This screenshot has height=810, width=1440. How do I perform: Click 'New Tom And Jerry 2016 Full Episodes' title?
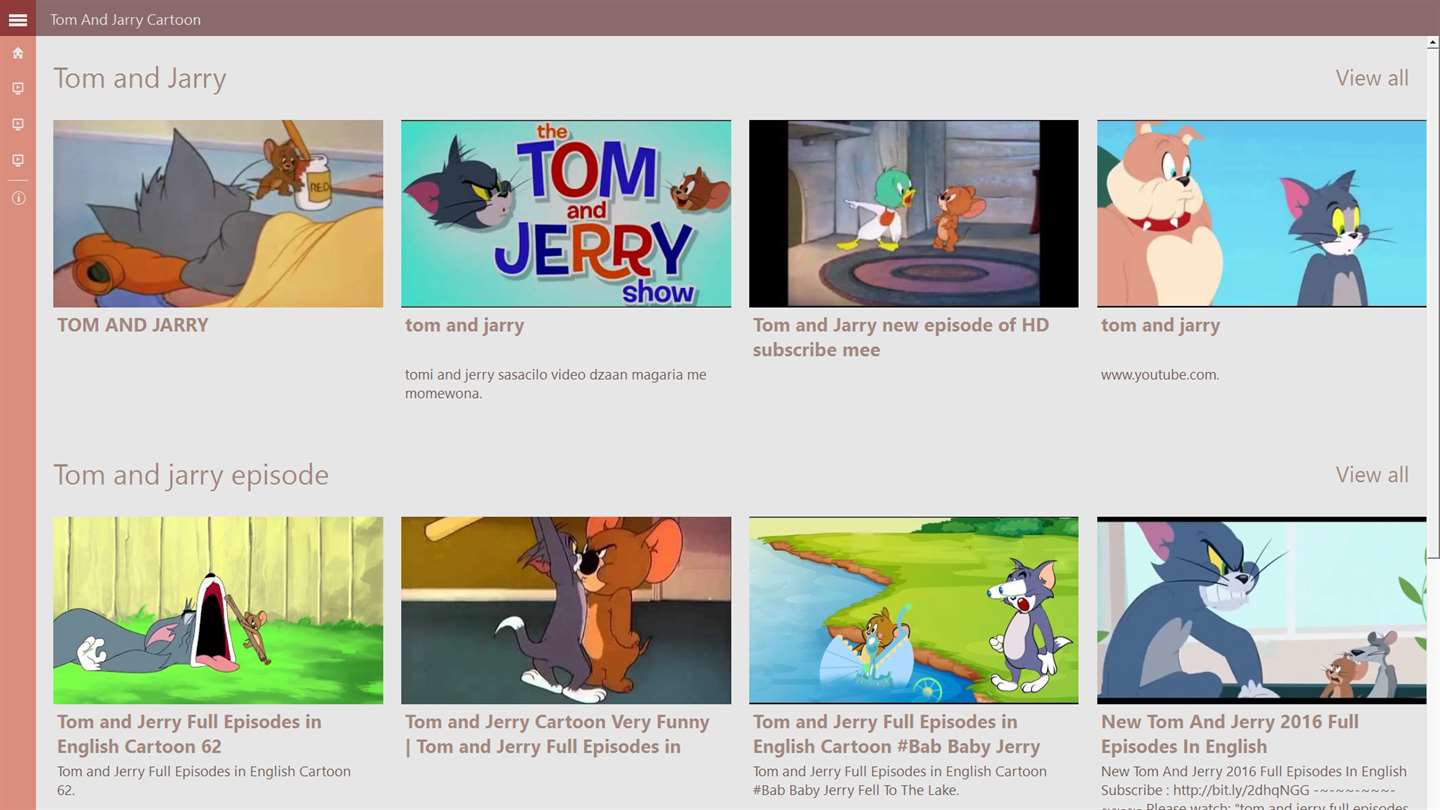1230,734
